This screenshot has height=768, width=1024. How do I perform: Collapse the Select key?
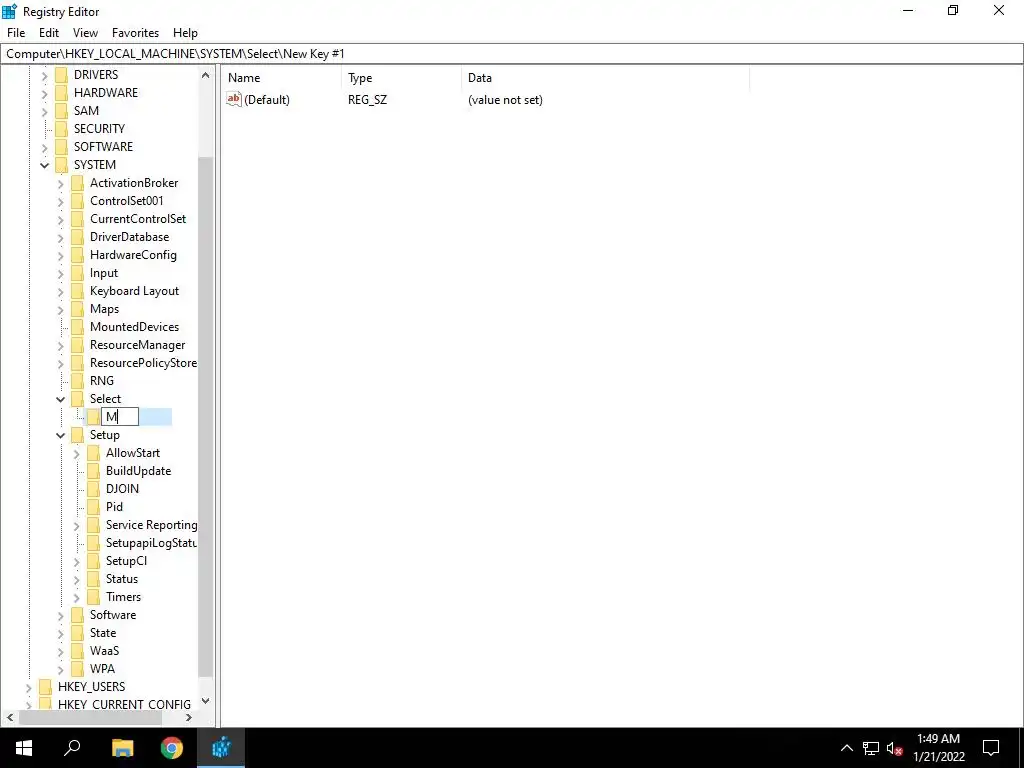coord(61,399)
